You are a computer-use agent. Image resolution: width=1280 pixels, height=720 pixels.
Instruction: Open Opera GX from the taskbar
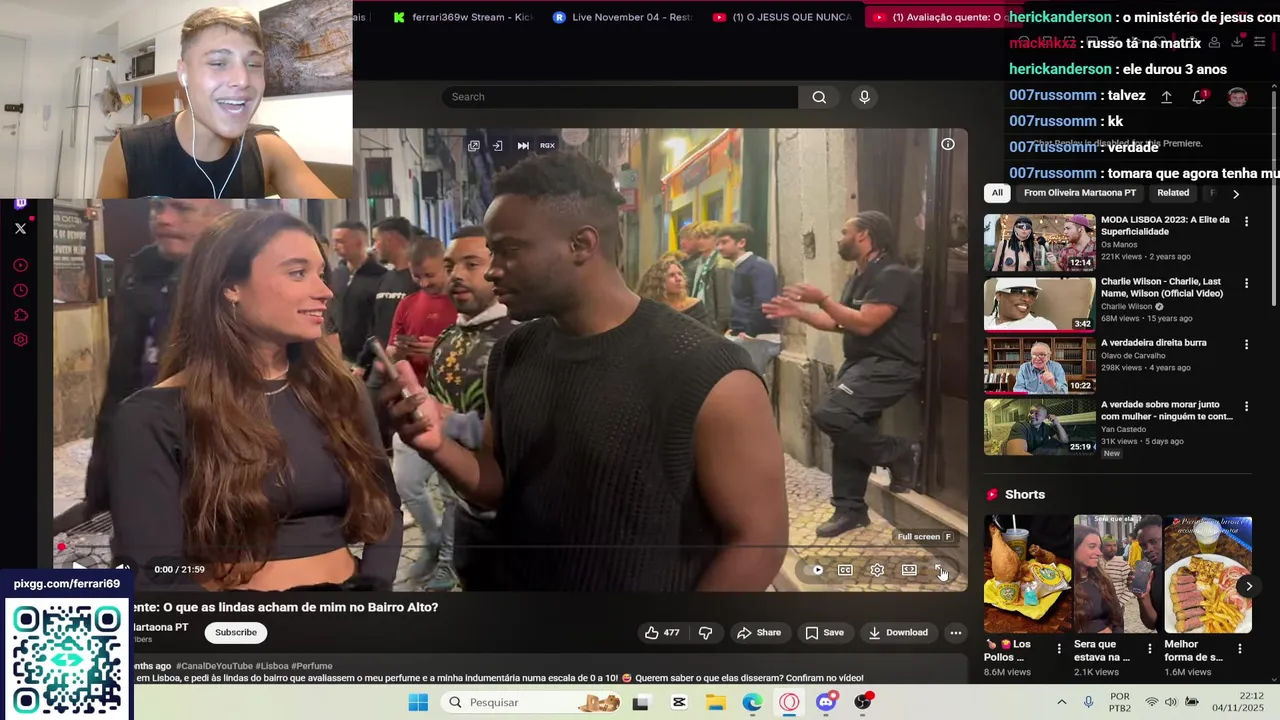click(789, 702)
